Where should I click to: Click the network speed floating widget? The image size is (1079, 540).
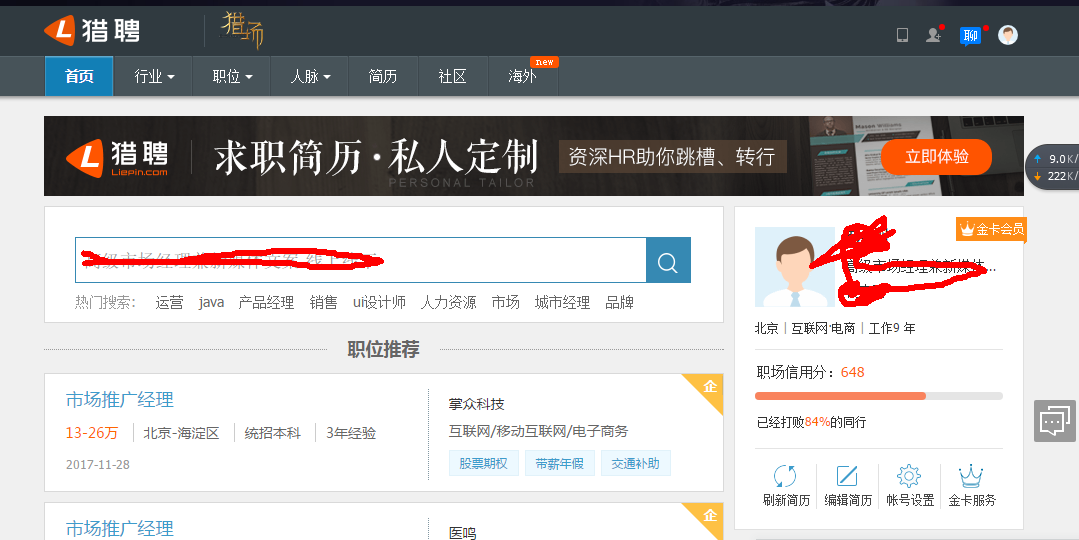pyautogui.click(x=1053, y=167)
